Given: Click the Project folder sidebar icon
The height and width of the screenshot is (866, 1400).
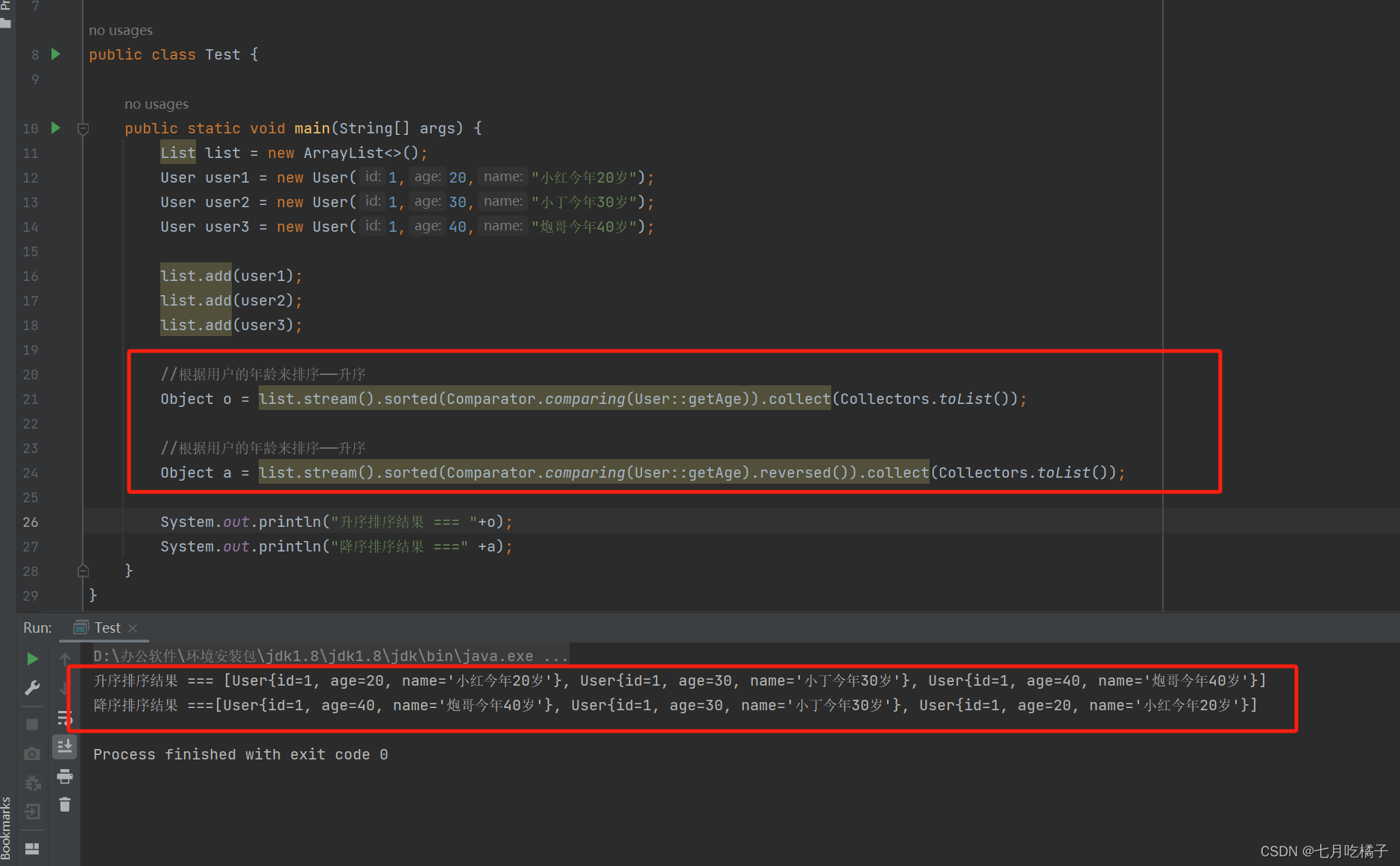Looking at the screenshot, I should [6, 23].
